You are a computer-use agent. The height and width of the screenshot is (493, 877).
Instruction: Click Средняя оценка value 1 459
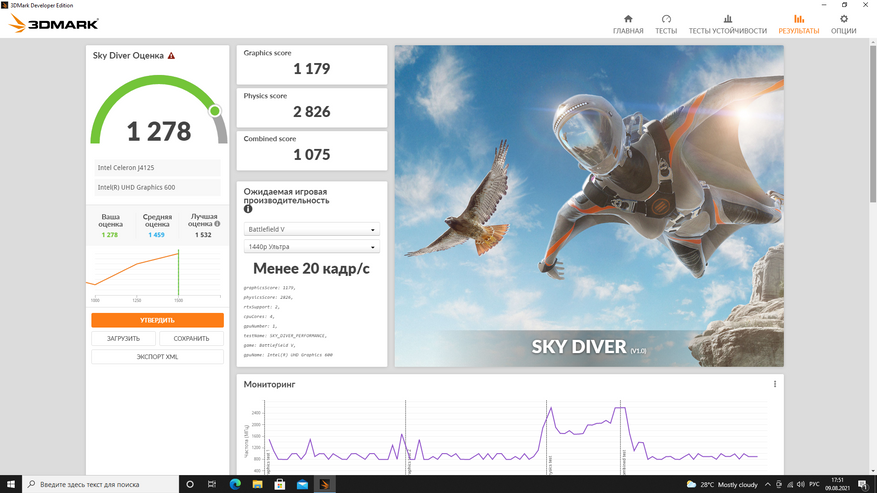click(157, 235)
